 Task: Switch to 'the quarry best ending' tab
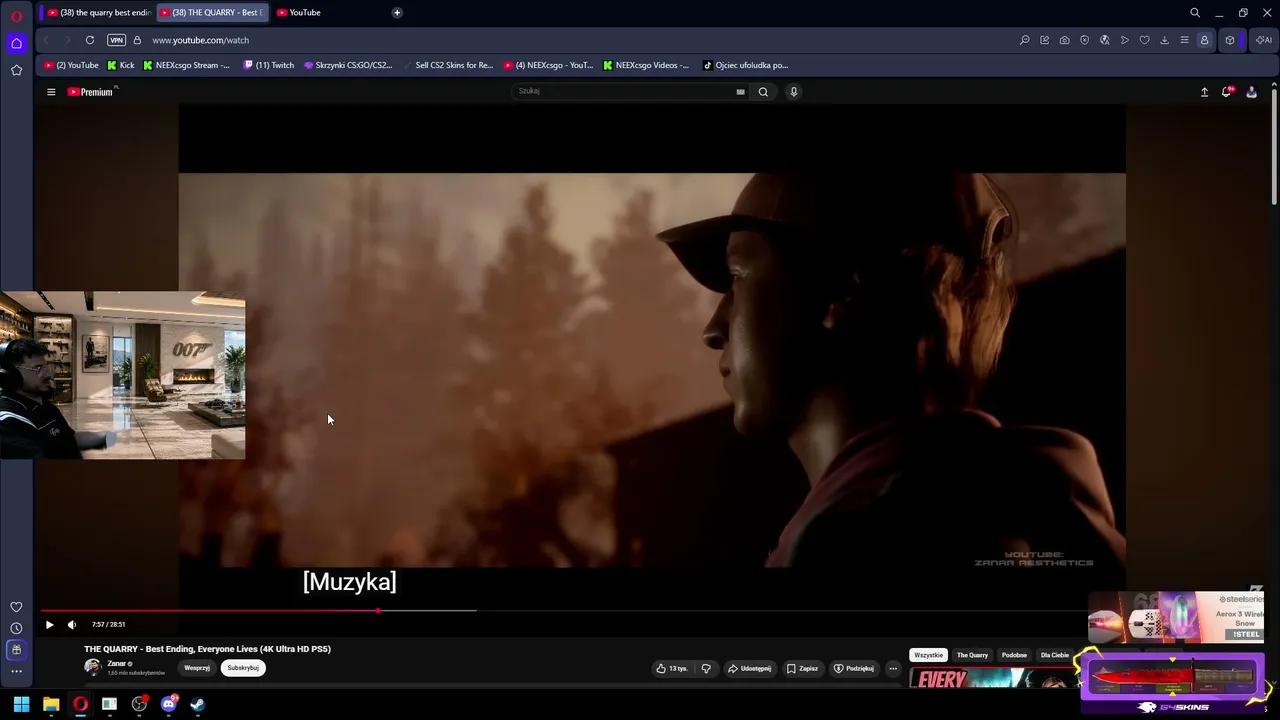tap(99, 13)
